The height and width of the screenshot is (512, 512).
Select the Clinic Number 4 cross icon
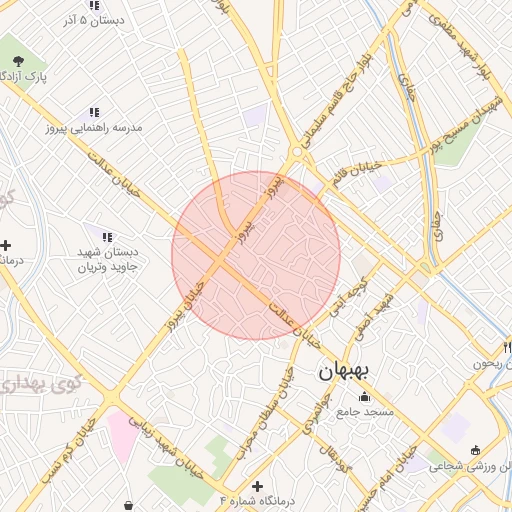[x=257, y=486]
